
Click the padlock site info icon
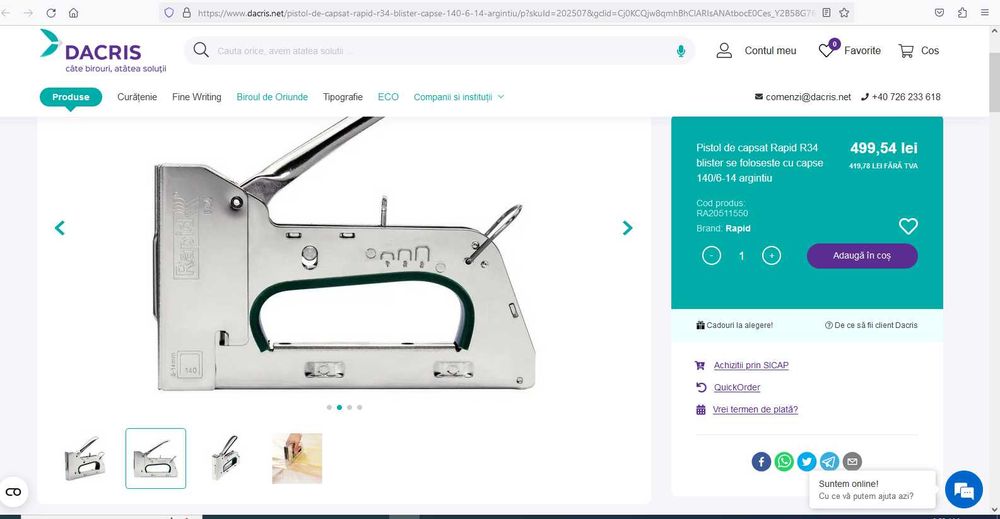186,12
